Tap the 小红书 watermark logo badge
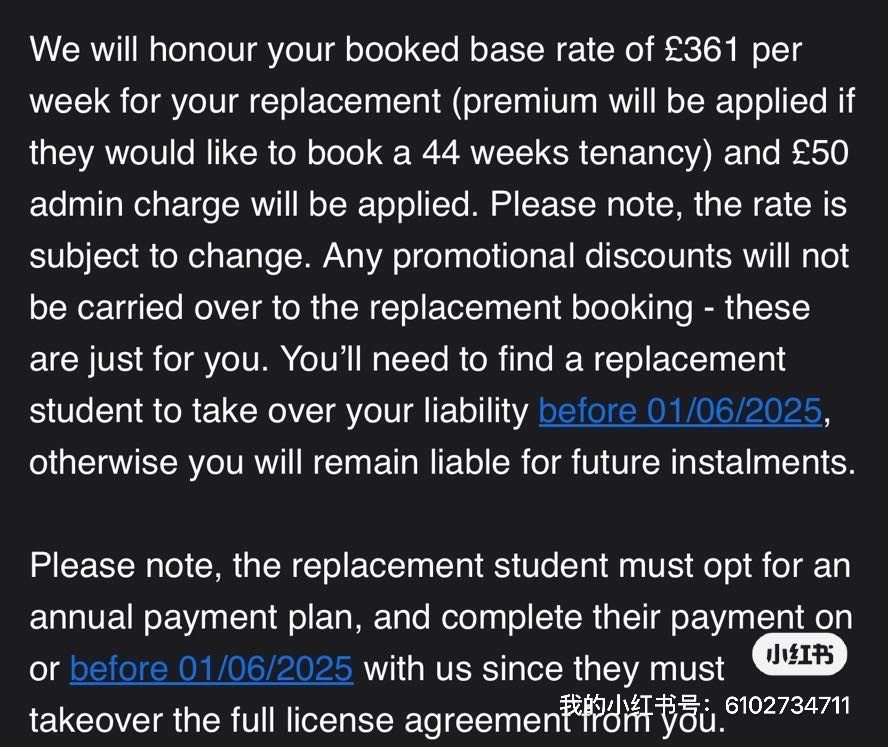The height and width of the screenshot is (747, 888). [800, 655]
